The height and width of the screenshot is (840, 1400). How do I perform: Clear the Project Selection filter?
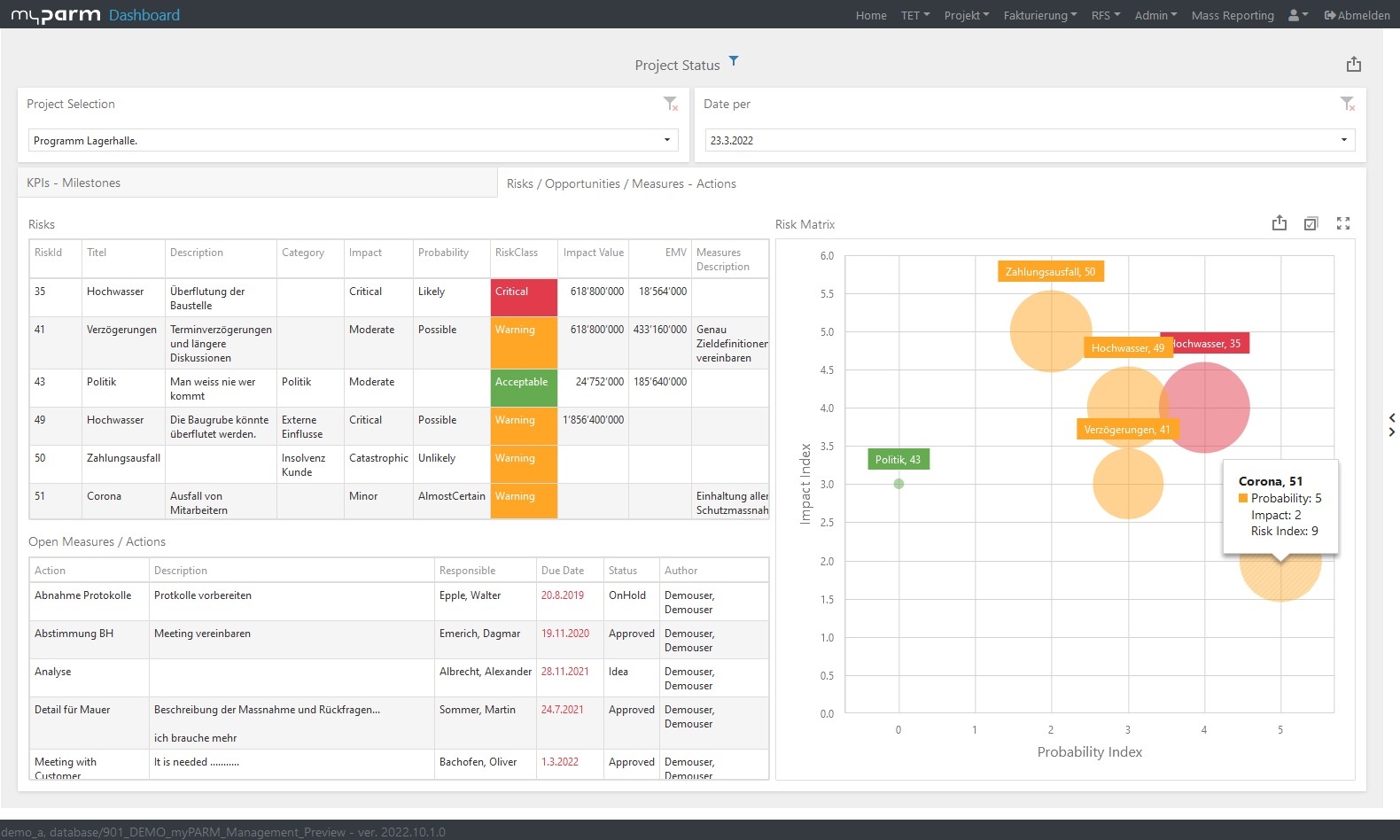[x=671, y=104]
